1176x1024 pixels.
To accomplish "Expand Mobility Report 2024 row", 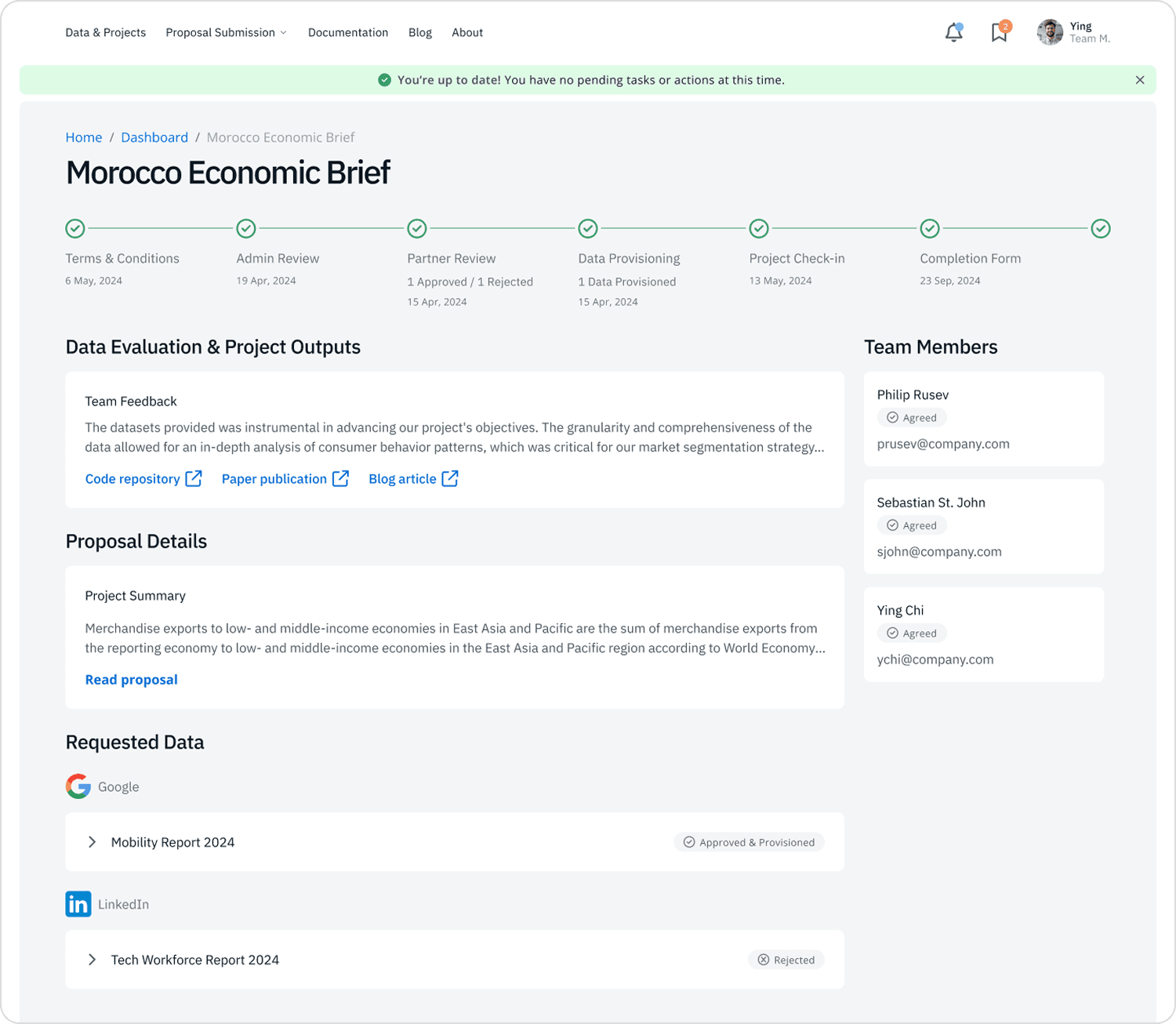I will click(92, 842).
